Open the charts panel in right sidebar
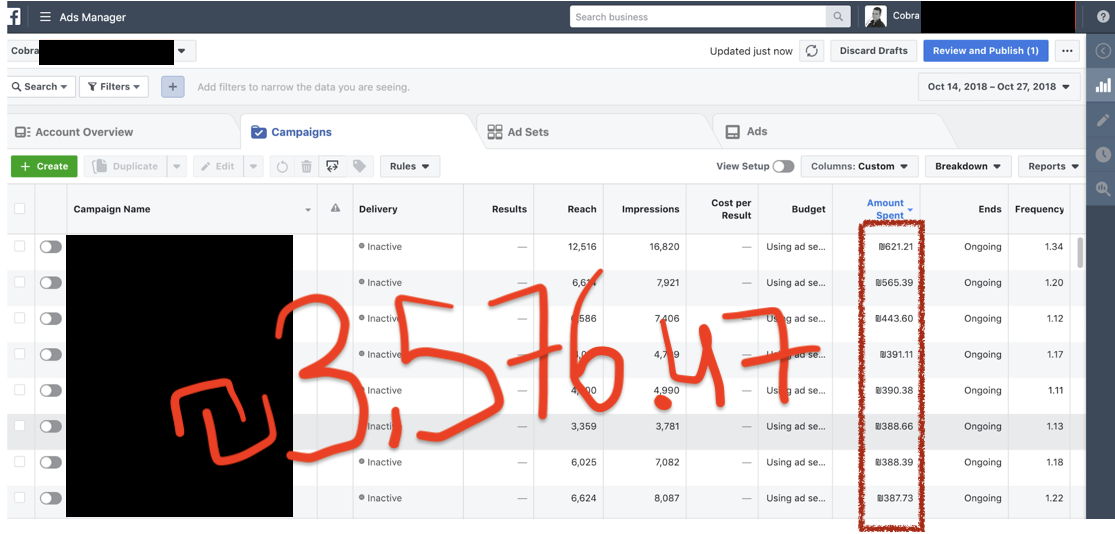 click(1103, 86)
